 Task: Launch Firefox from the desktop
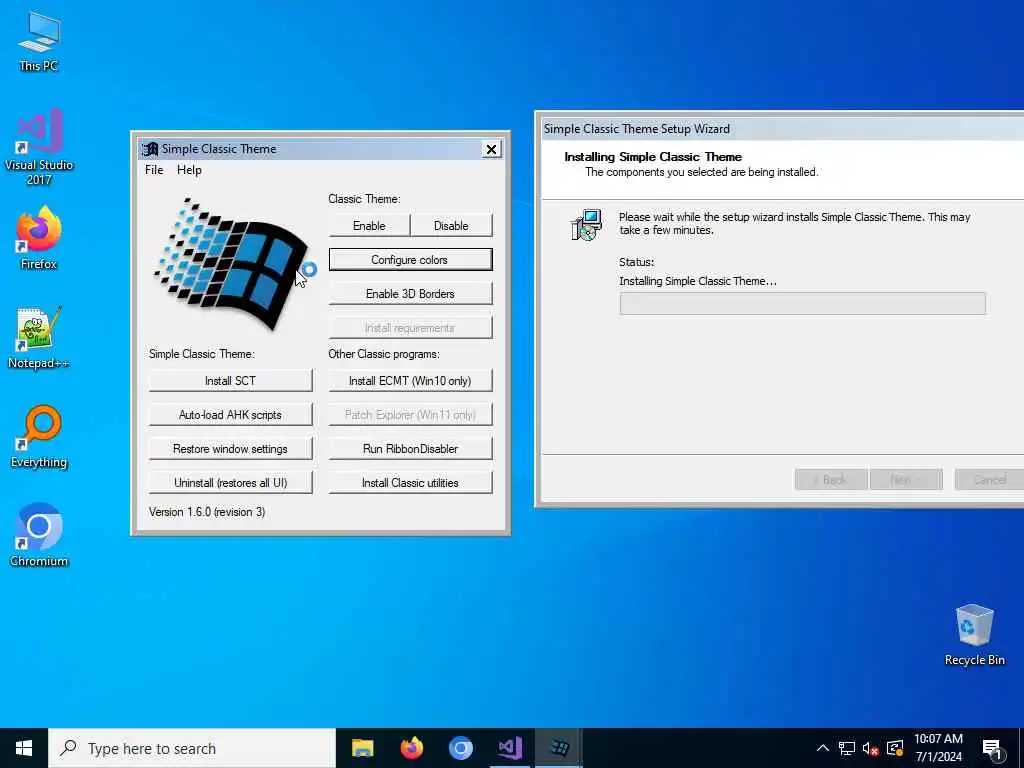pyautogui.click(x=39, y=238)
